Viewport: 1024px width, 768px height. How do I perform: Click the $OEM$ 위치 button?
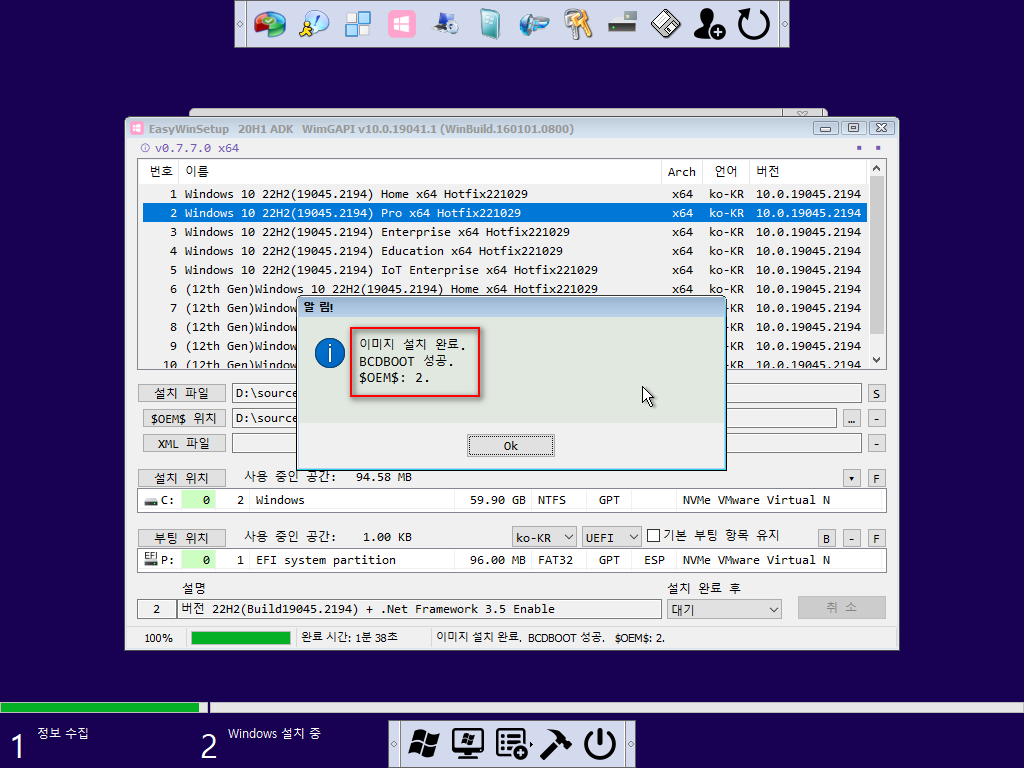184,419
